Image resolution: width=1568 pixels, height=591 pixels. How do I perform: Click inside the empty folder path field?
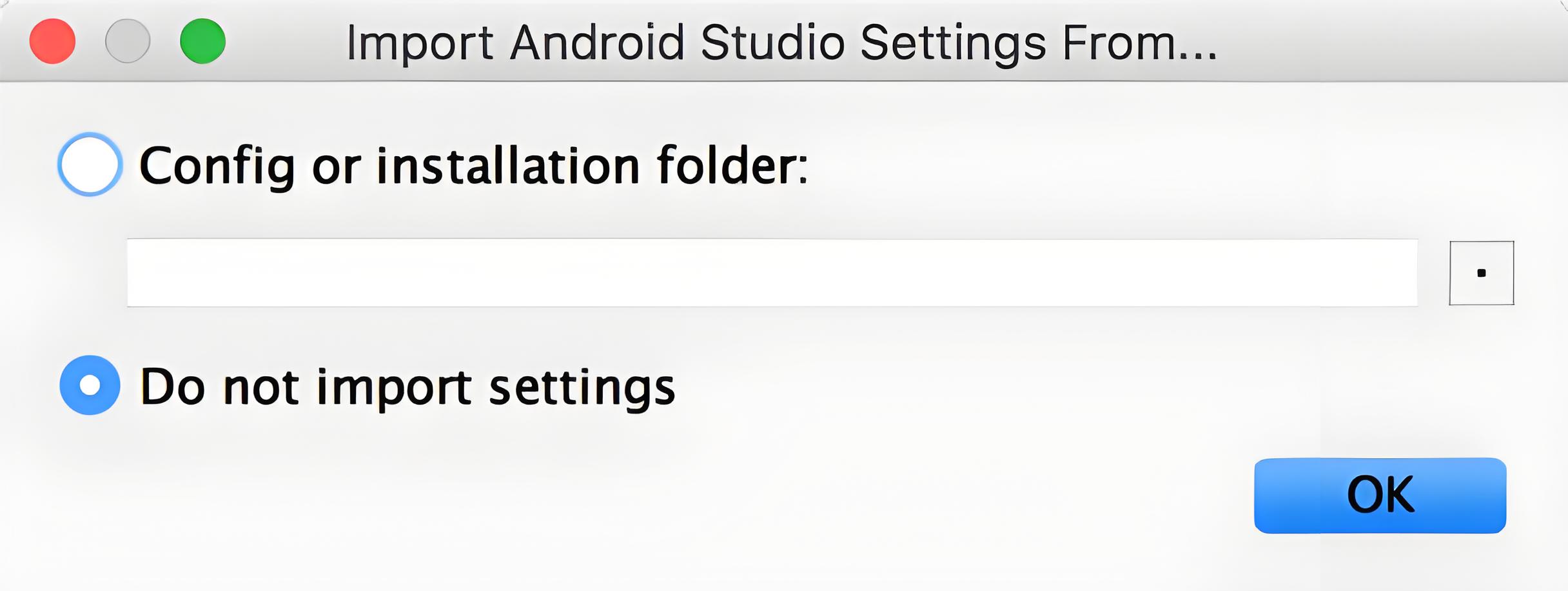(772, 273)
